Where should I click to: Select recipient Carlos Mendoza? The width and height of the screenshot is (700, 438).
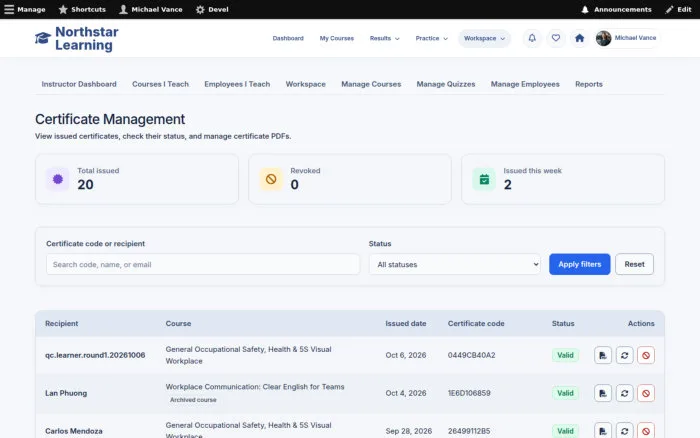pos(74,431)
